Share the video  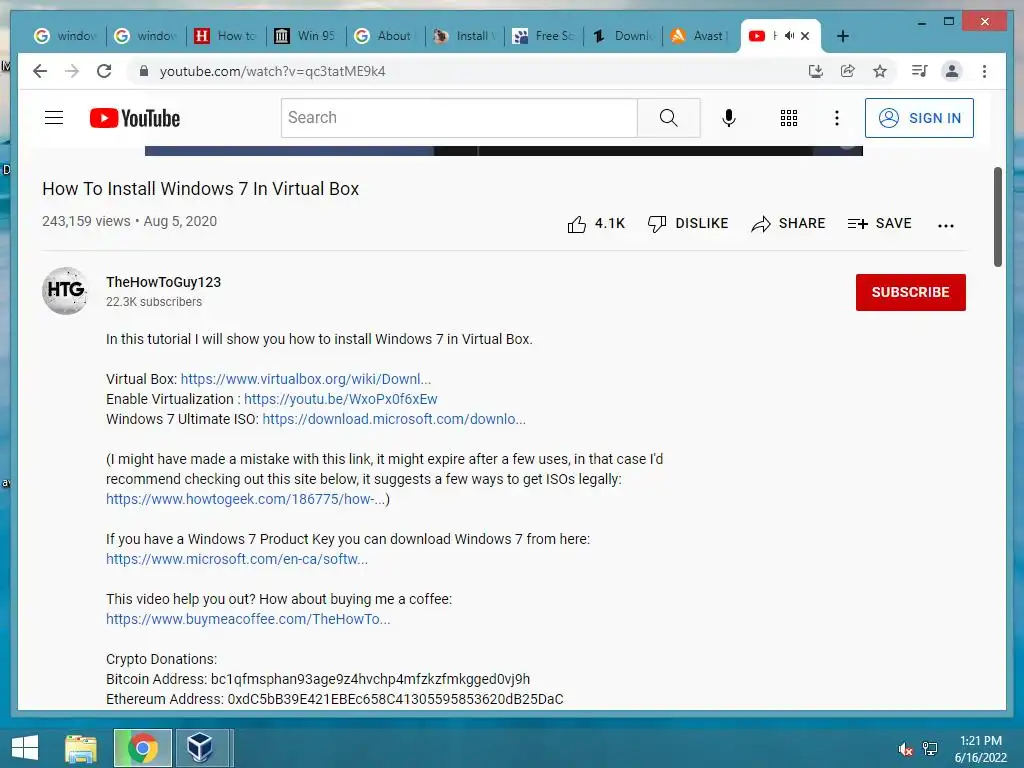(788, 223)
